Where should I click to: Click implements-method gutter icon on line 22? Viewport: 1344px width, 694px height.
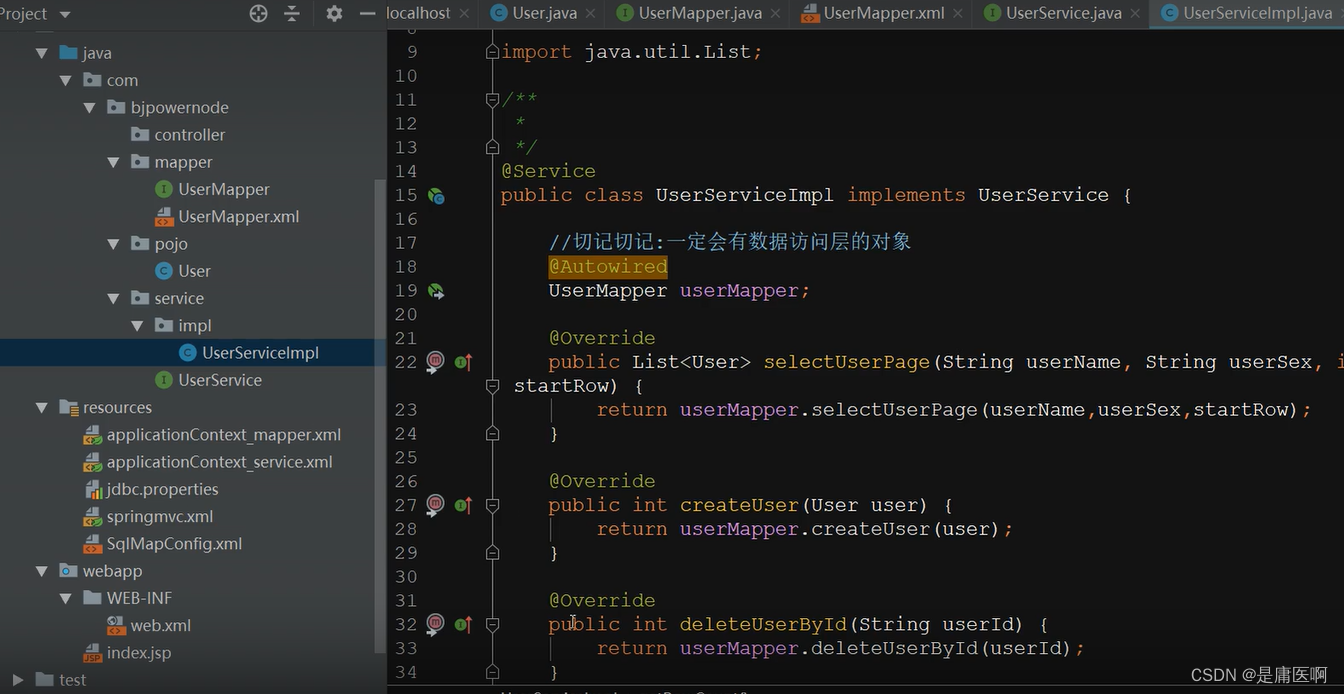point(463,362)
